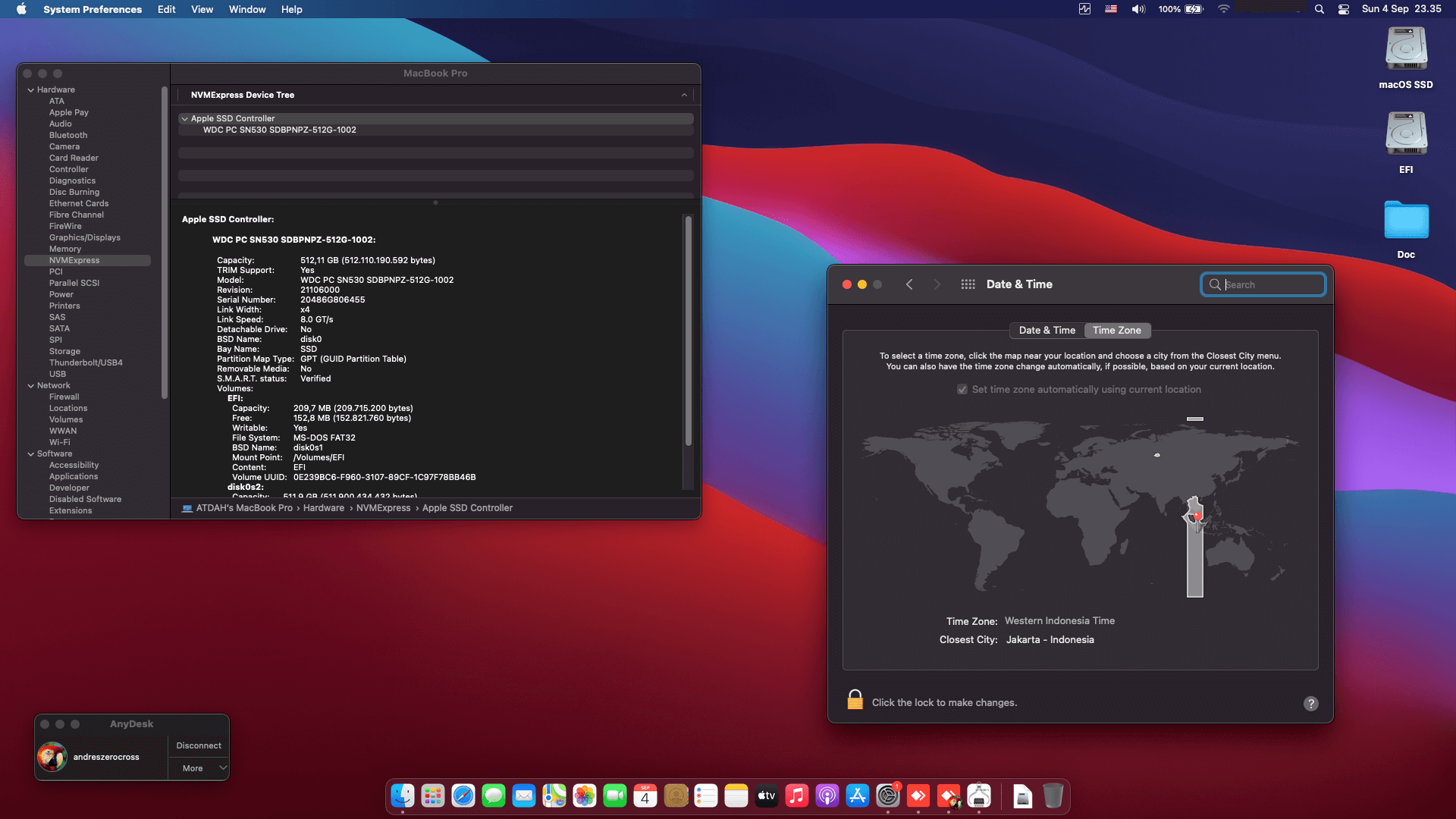Open Music from the dock
The image size is (1456, 819).
coord(797,795)
